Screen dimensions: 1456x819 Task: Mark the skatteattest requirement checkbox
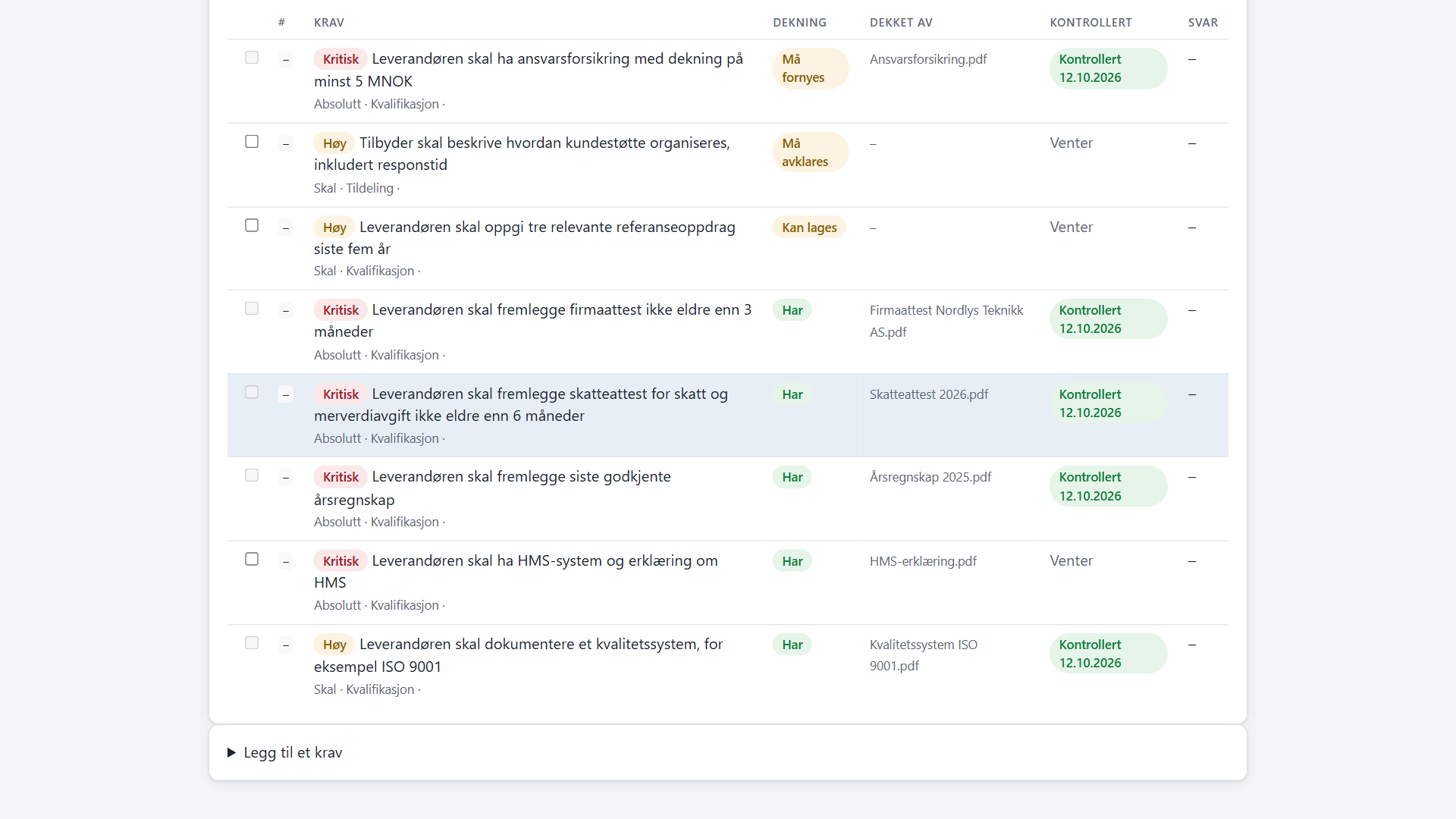[x=252, y=392]
